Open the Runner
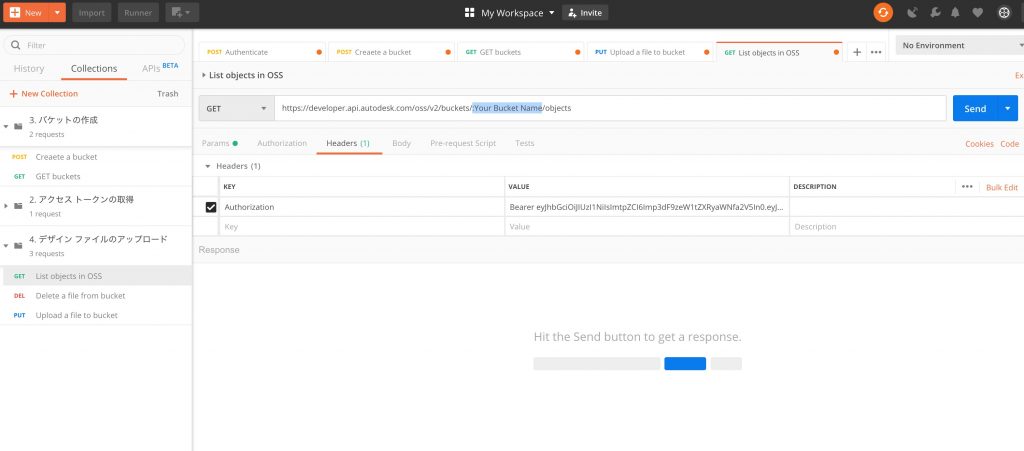The width and height of the screenshot is (1024, 451). (138, 12)
